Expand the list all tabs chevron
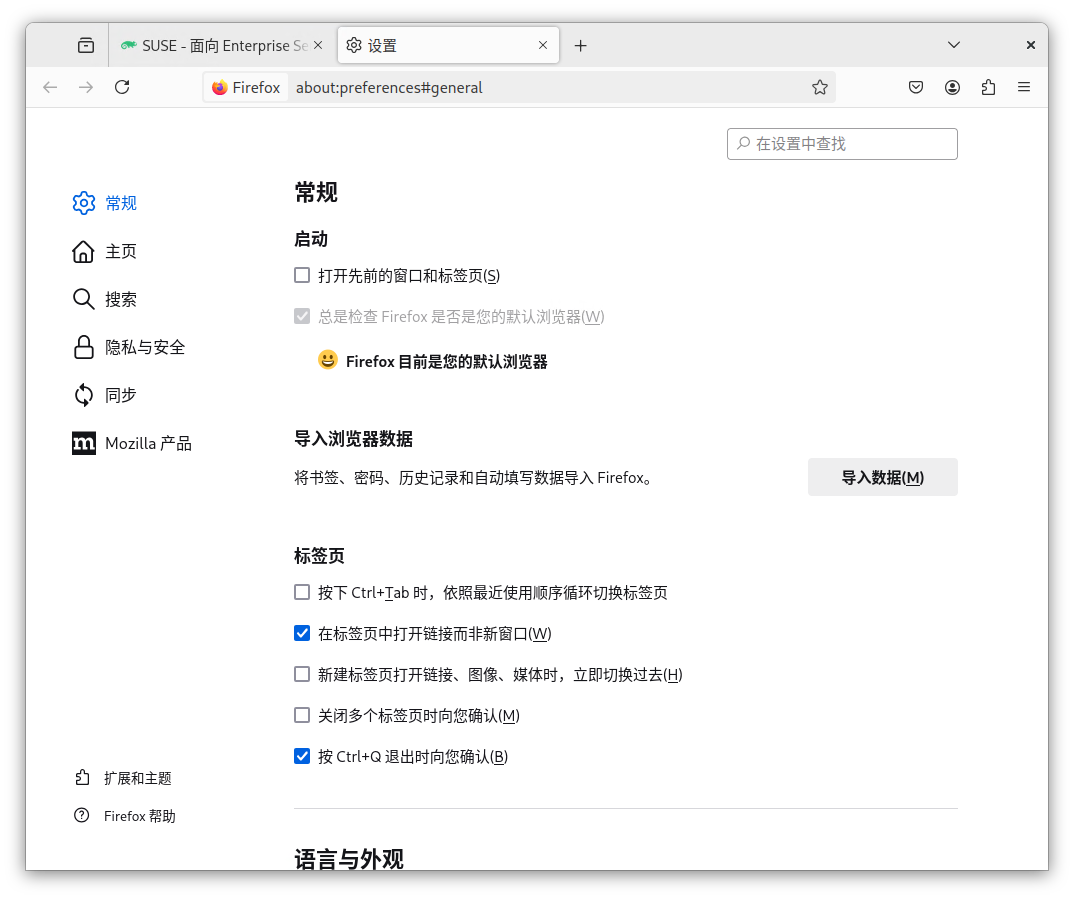 coord(953,45)
